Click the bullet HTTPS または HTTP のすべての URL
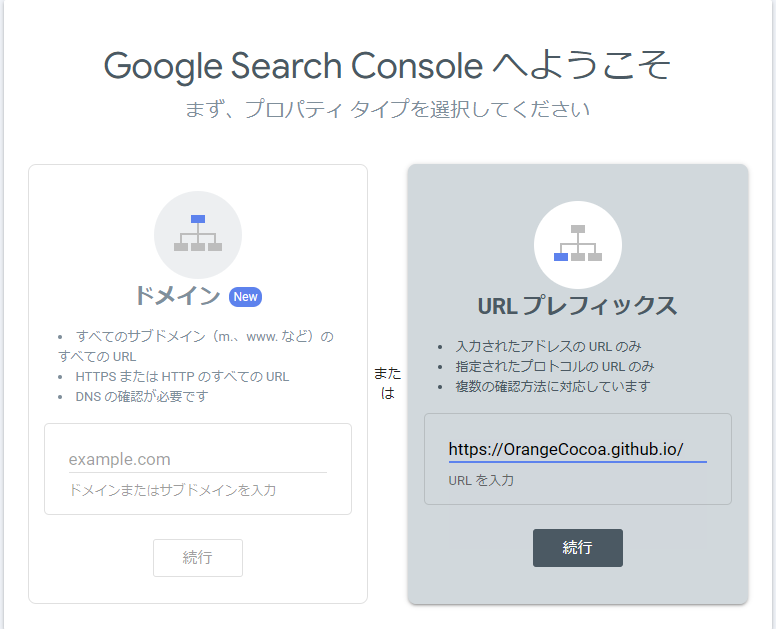Image resolution: width=776 pixels, height=629 pixels. pos(182,377)
